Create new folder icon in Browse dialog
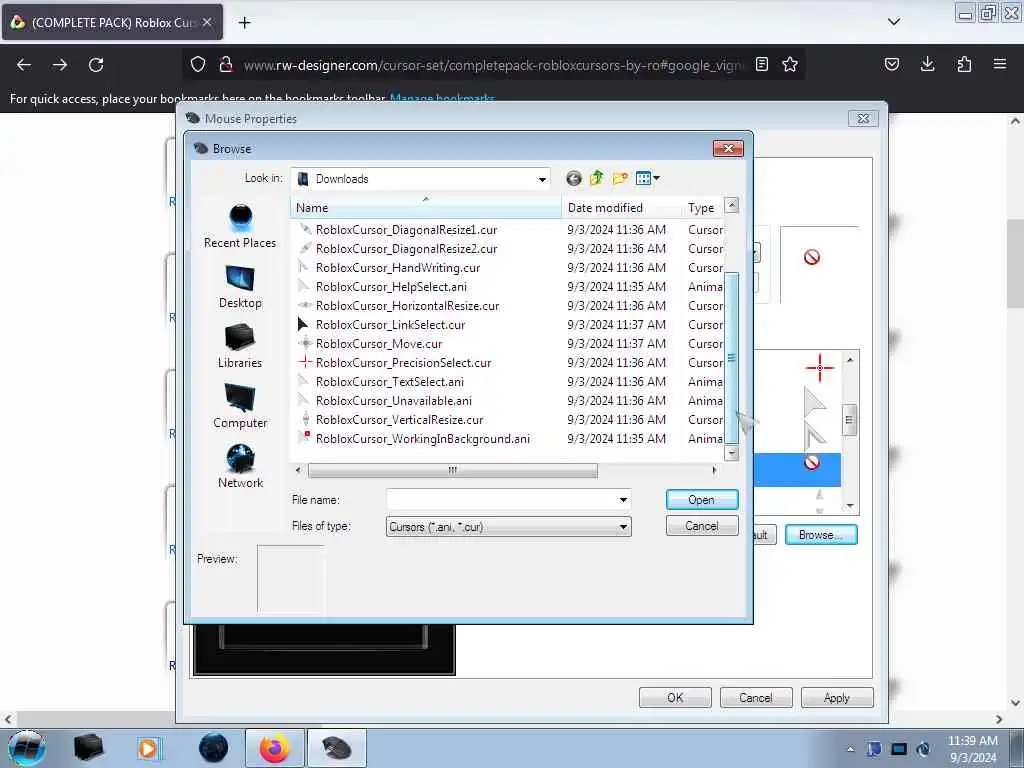This screenshot has height=768, width=1024. (x=620, y=178)
